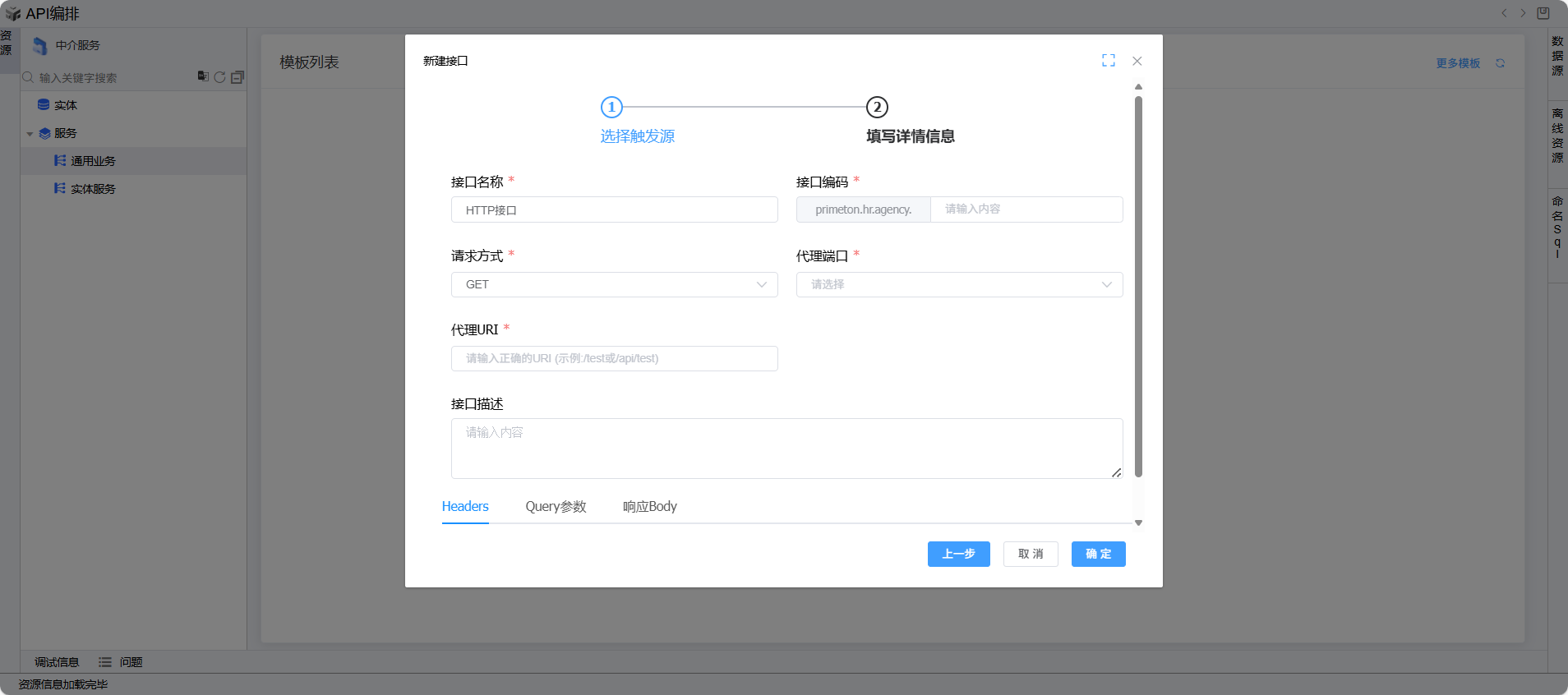Click the 上一步 button
Viewport: 1568px width, 695px height.
tap(958, 555)
